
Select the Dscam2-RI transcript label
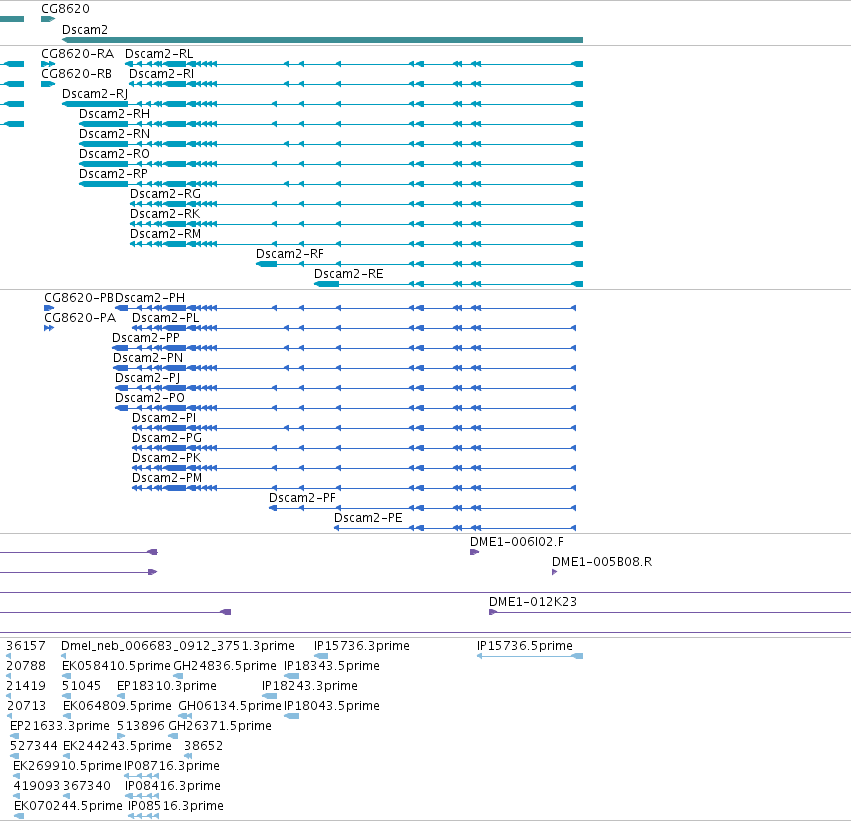tap(161, 74)
